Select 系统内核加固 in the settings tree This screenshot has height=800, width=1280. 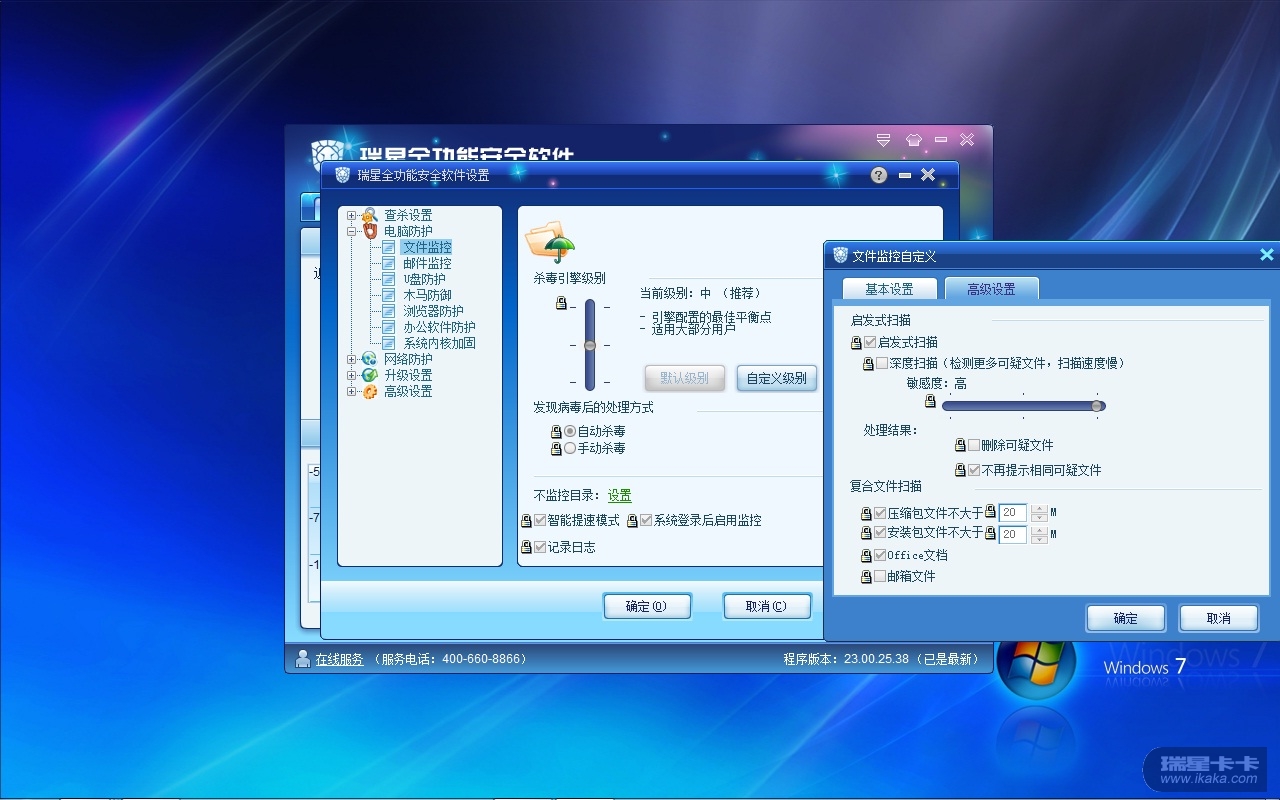(x=439, y=343)
